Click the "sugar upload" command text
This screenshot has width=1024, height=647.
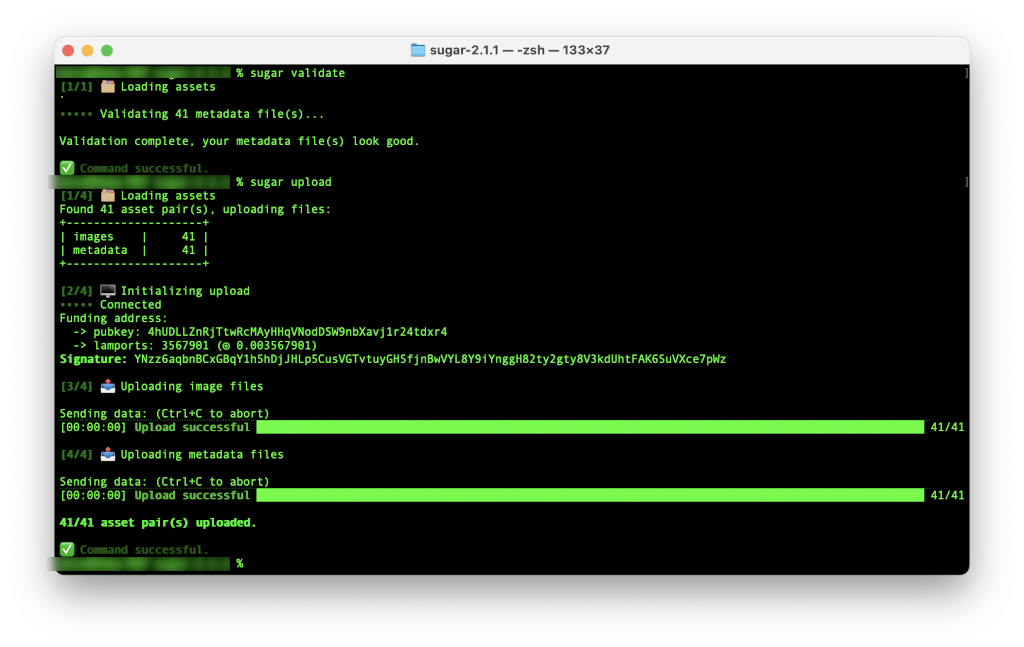coord(291,182)
